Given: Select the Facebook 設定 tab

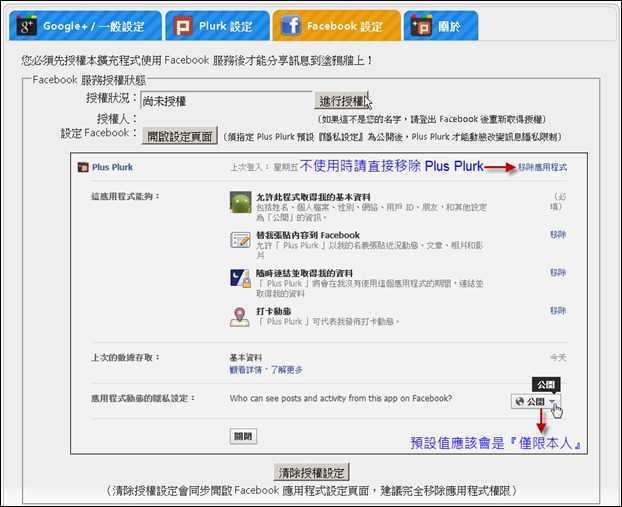Looking at the screenshot, I should [337, 26].
